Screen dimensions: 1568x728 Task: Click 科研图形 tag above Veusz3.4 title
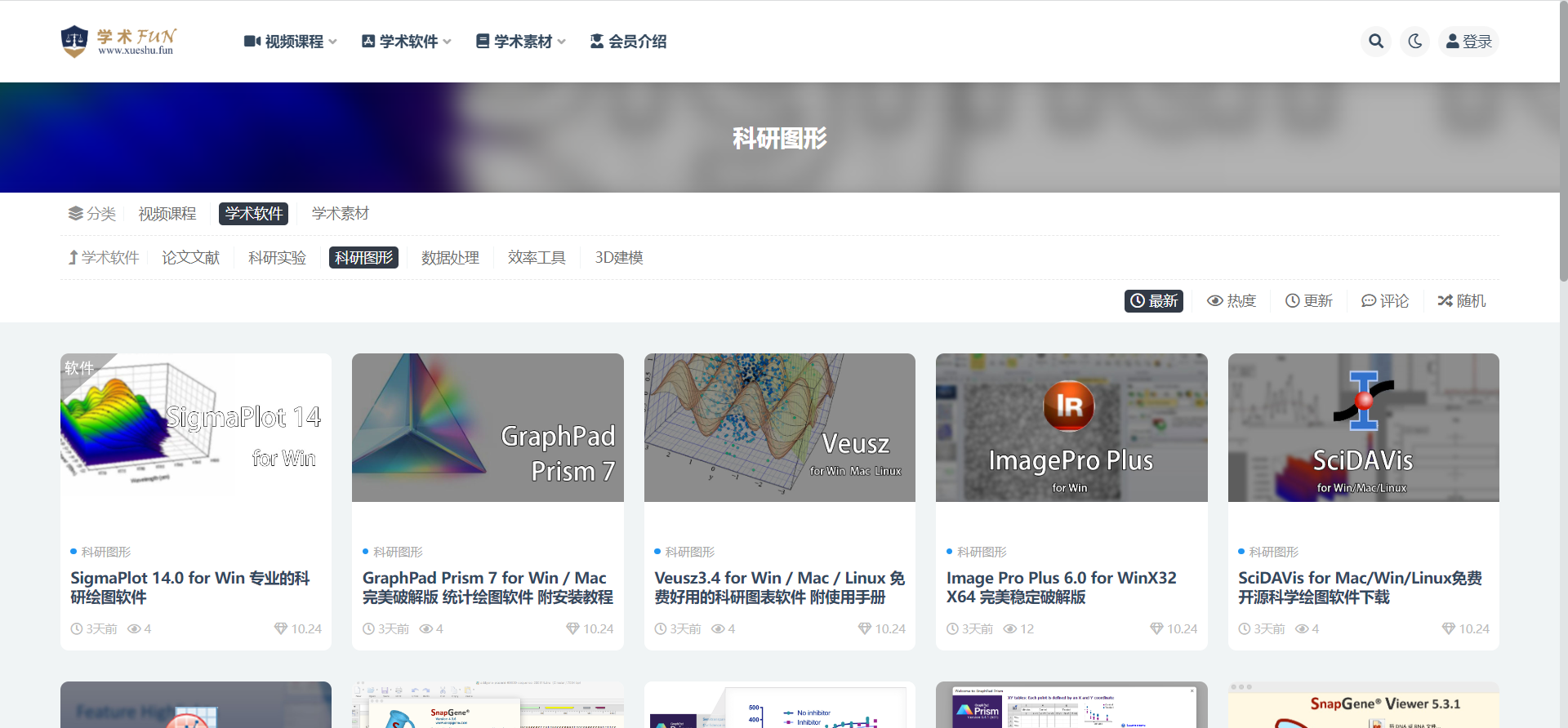click(689, 553)
